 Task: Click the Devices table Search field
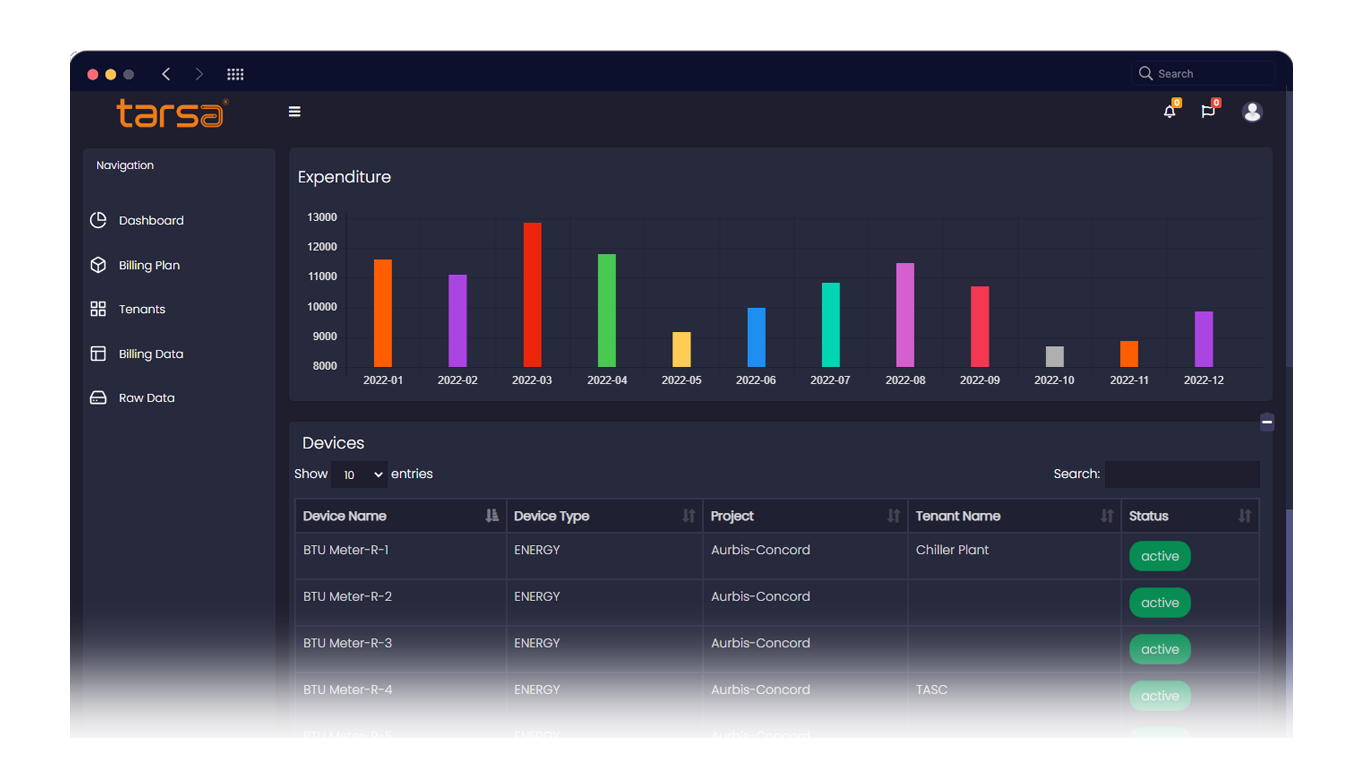click(1181, 474)
